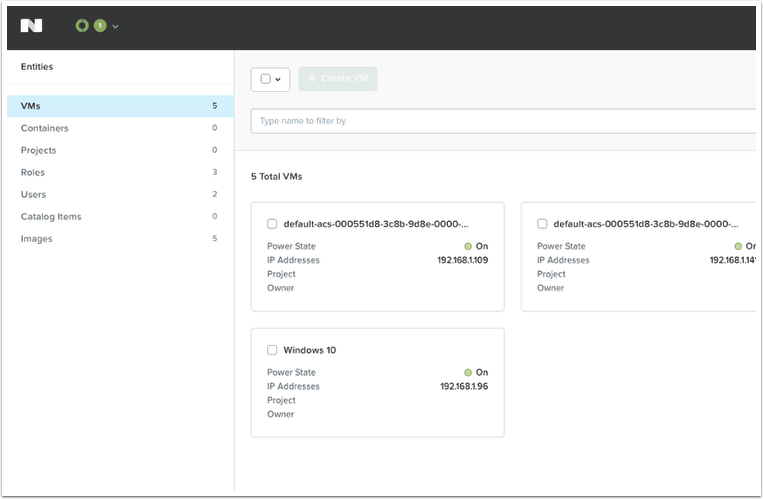Focus the 'Type name to filter by' field
The image size is (763, 499).
[500, 121]
